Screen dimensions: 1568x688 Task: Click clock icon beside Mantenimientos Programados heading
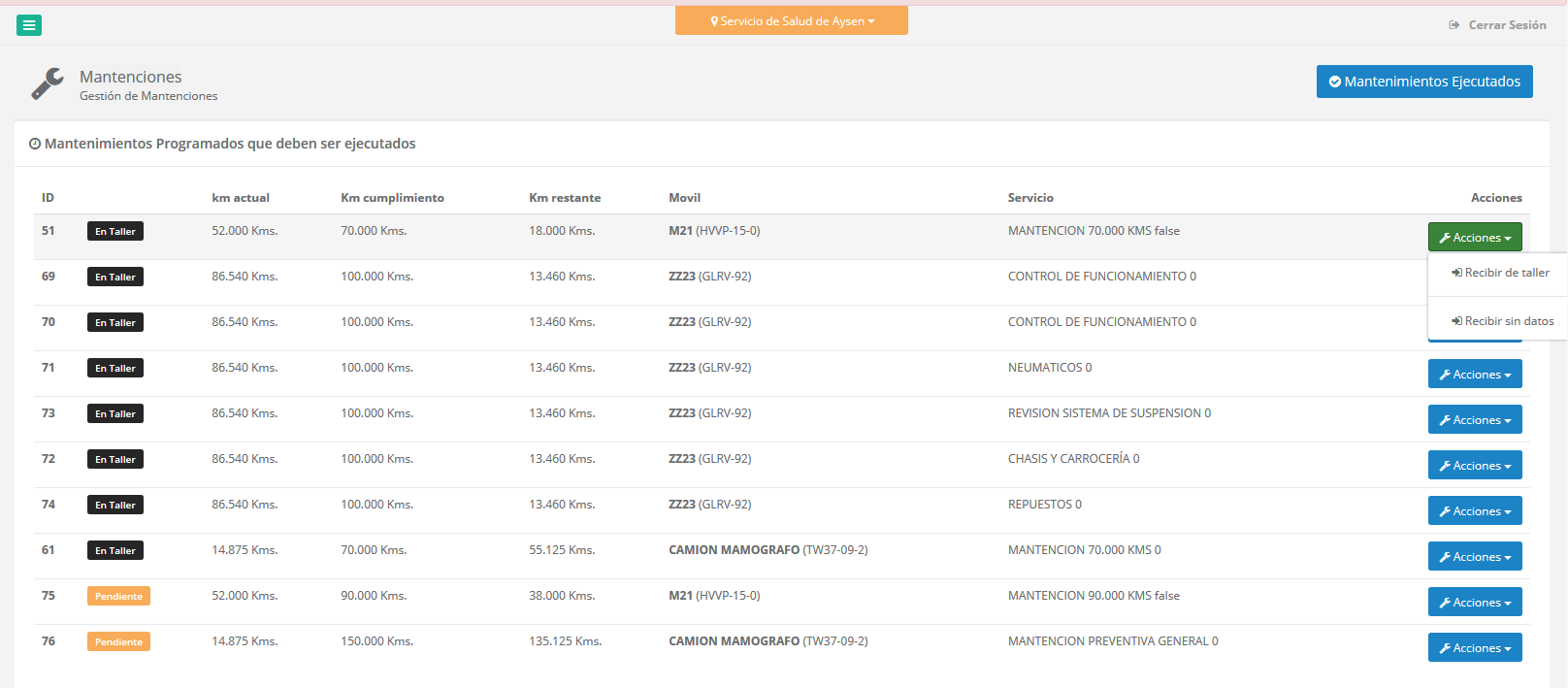(x=35, y=145)
